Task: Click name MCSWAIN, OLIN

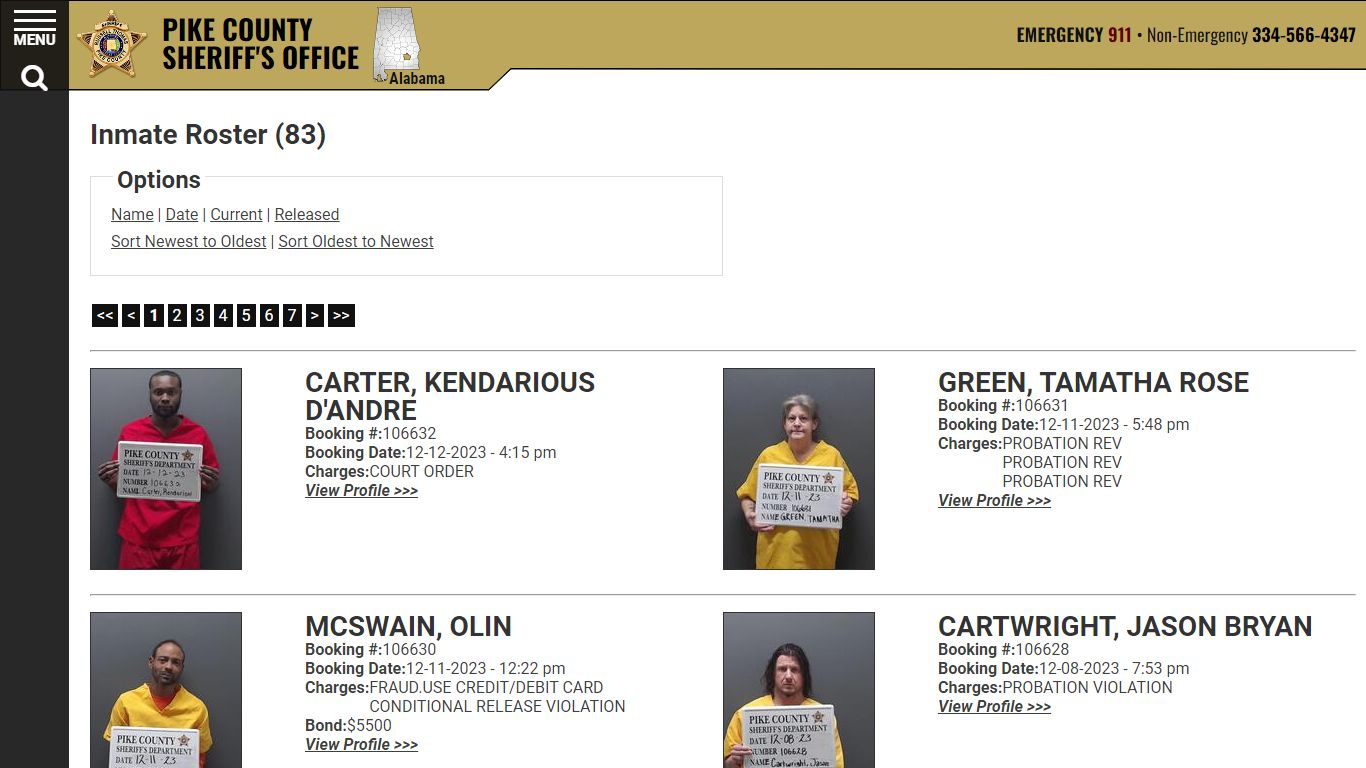Action: [408, 626]
